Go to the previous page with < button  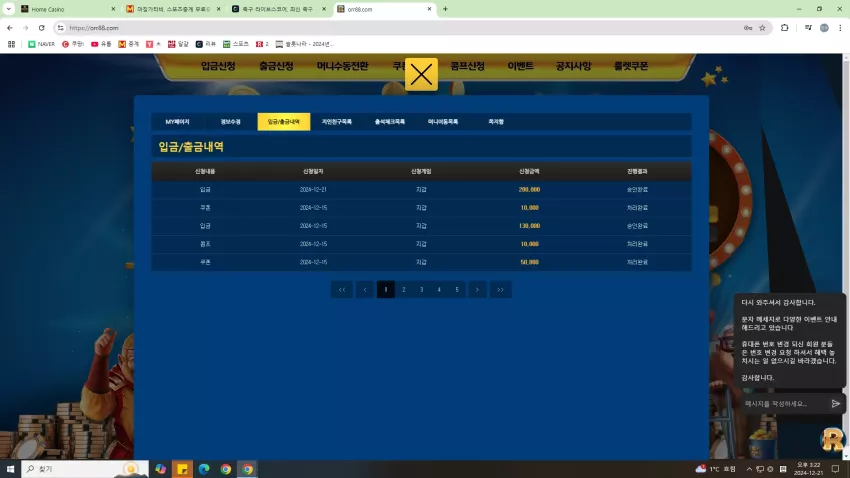pyautogui.click(x=365, y=289)
